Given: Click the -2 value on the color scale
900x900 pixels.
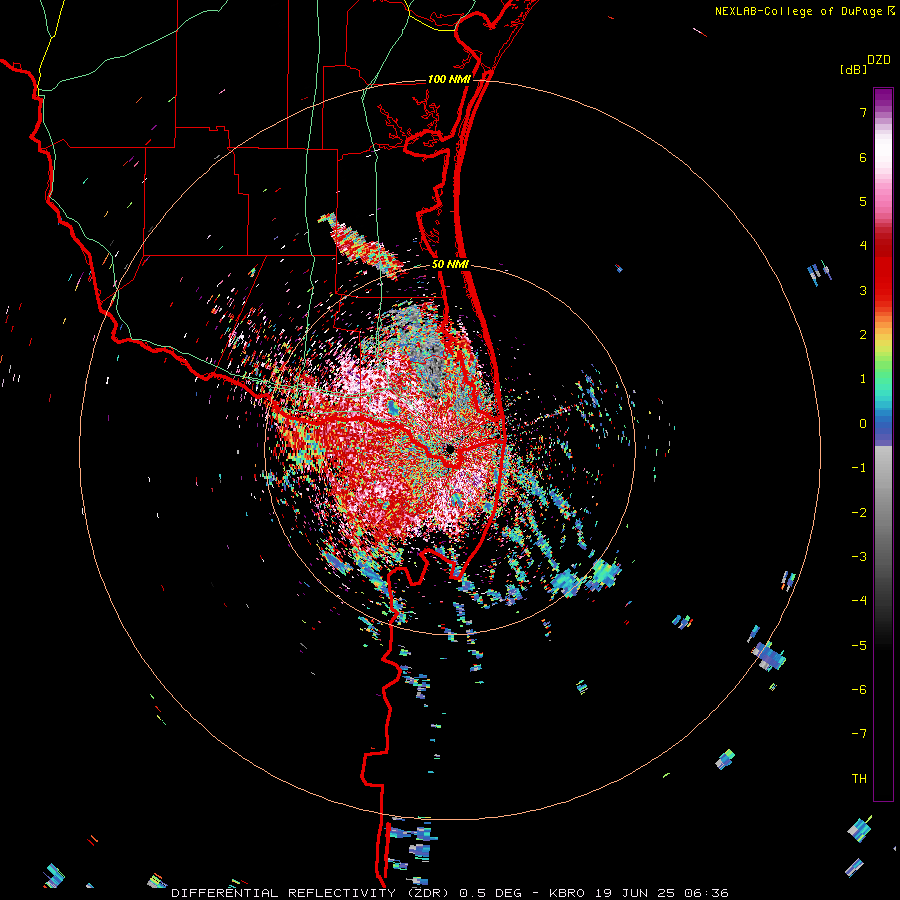Looking at the screenshot, I should (859, 513).
